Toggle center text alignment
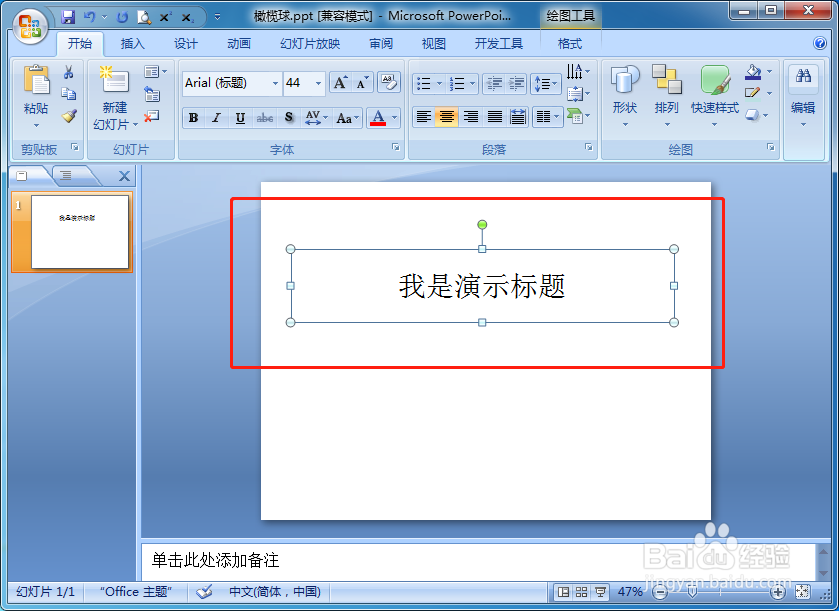Screen dimensions: 839x611 (x=445, y=118)
